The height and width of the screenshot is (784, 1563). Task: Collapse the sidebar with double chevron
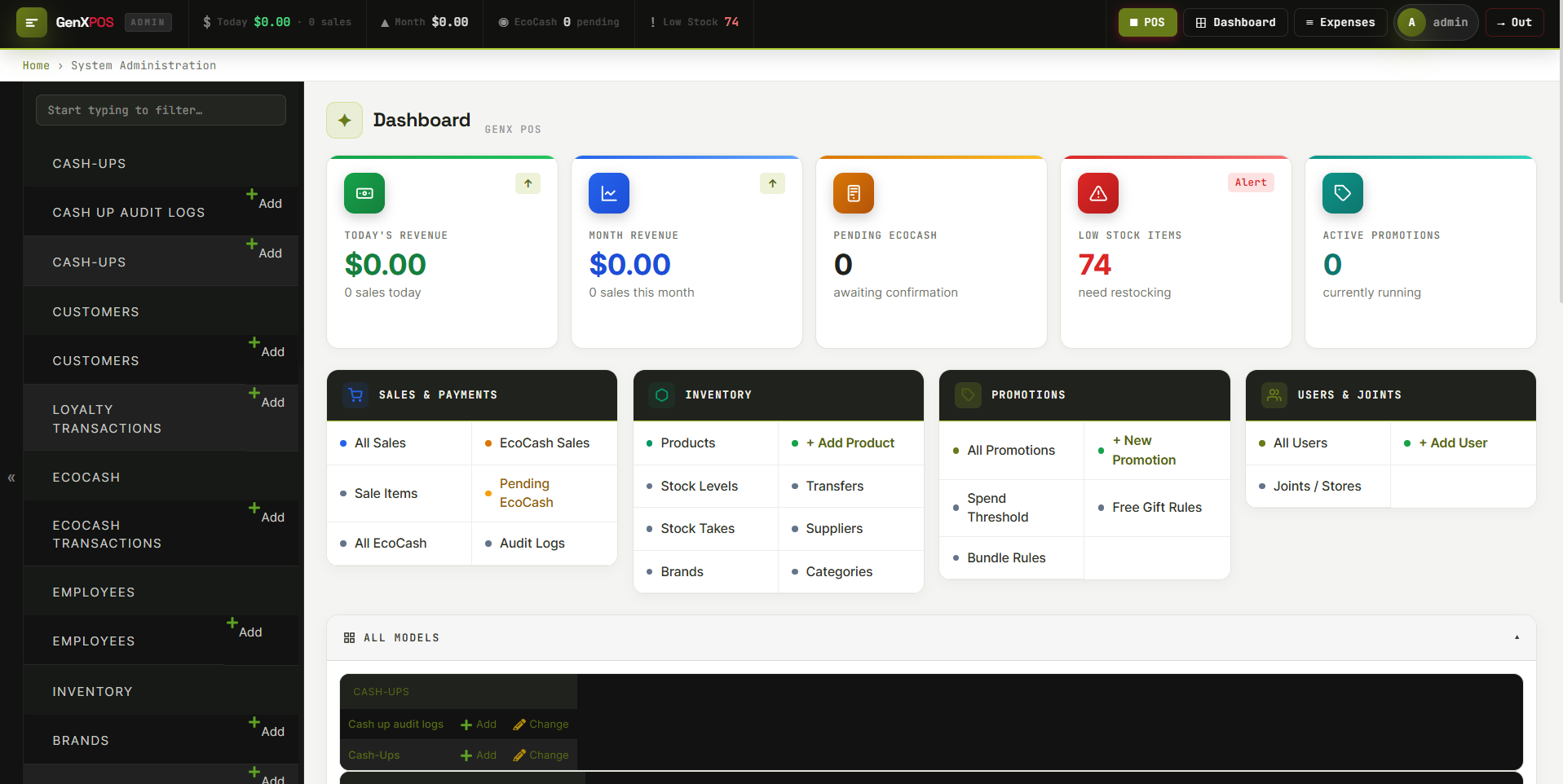[x=11, y=478]
